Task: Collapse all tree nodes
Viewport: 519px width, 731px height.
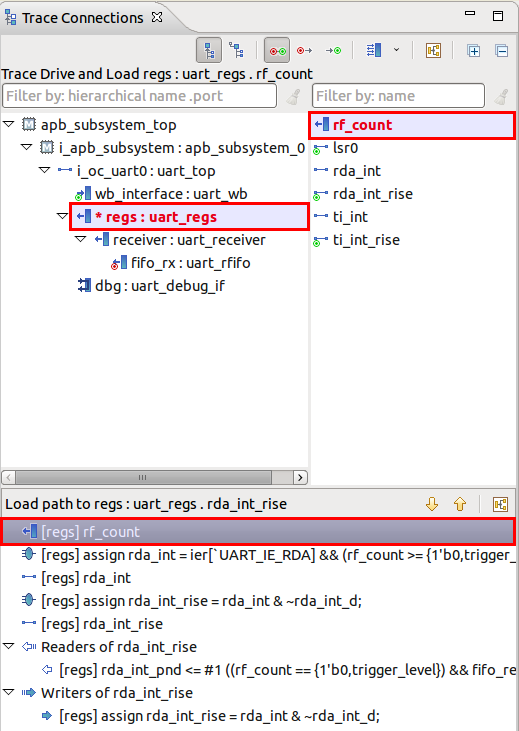Action: pyautogui.click(x=501, y=50)
